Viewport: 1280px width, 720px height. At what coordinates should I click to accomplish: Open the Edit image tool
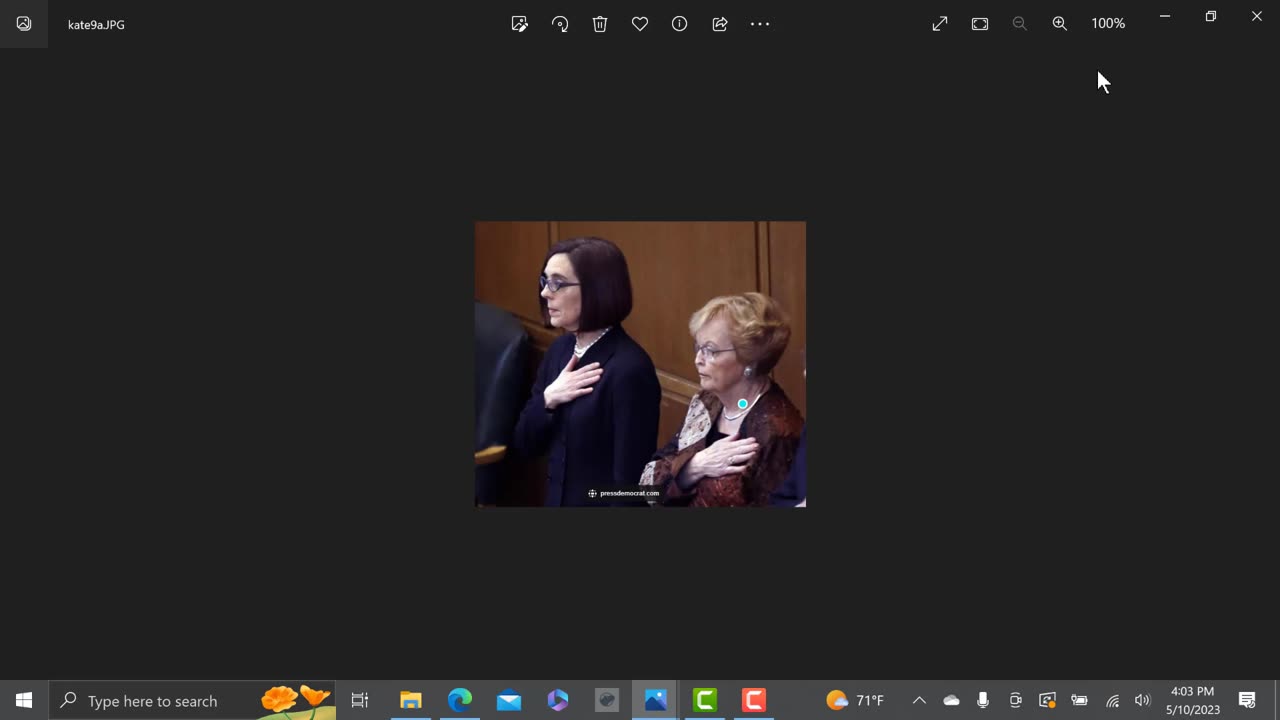click(520, 24)
